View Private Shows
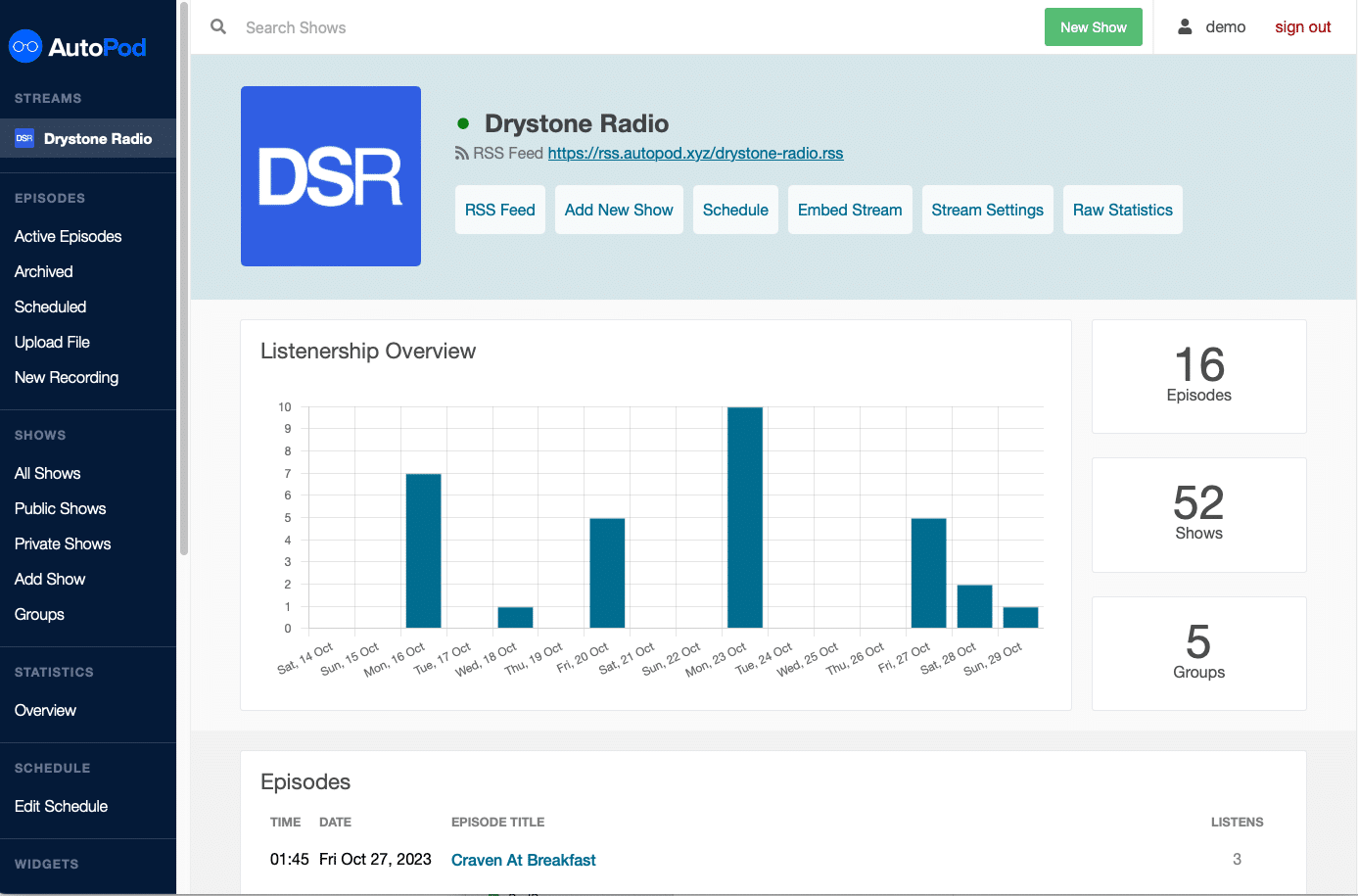The height and width of the screenshot is (896, 1358). click(x=63, y=544)
